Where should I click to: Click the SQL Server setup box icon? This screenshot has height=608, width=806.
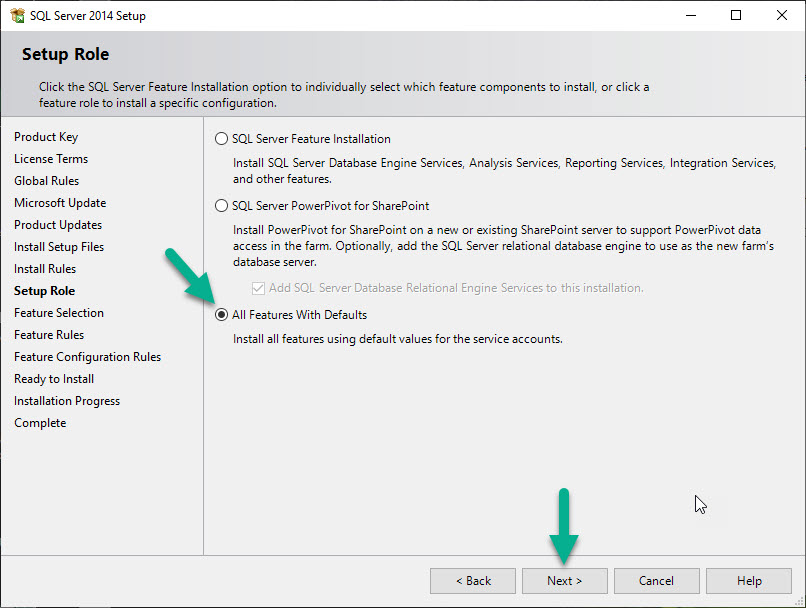click(x=17, y=16)
